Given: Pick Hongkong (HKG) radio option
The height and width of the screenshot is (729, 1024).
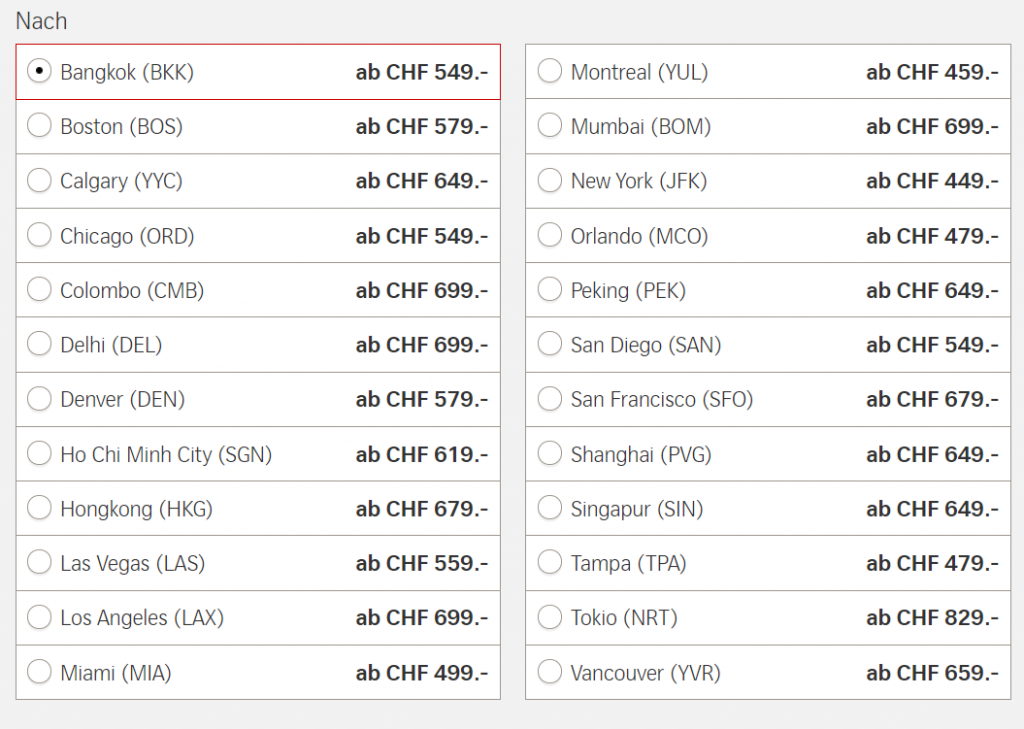Looking at the screenshot, I should coord(39,509).
